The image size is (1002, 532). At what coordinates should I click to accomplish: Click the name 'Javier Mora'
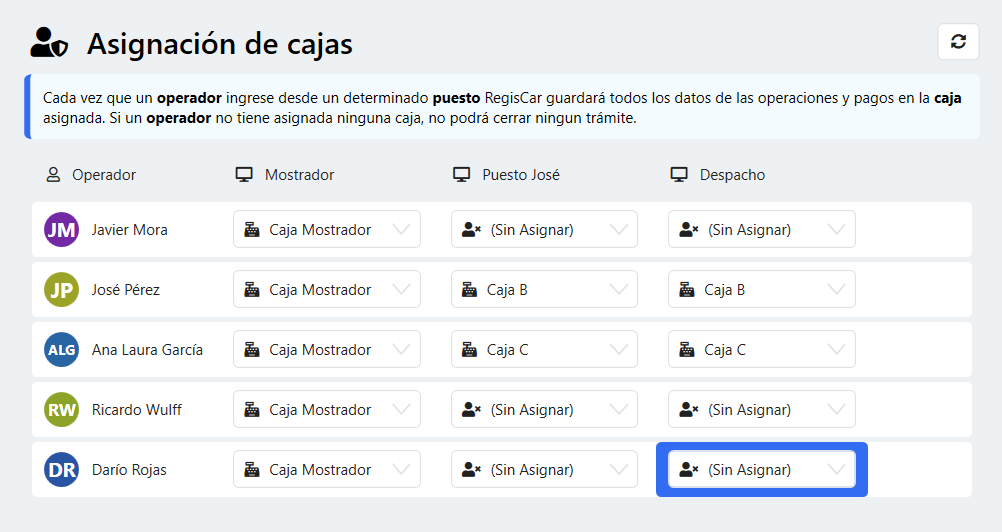pos(130,230)
